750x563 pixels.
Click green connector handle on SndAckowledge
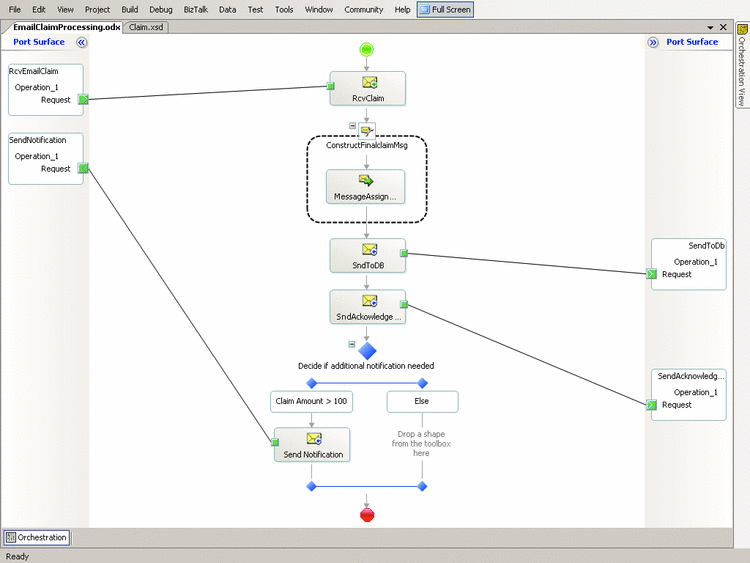coord(404,304)
